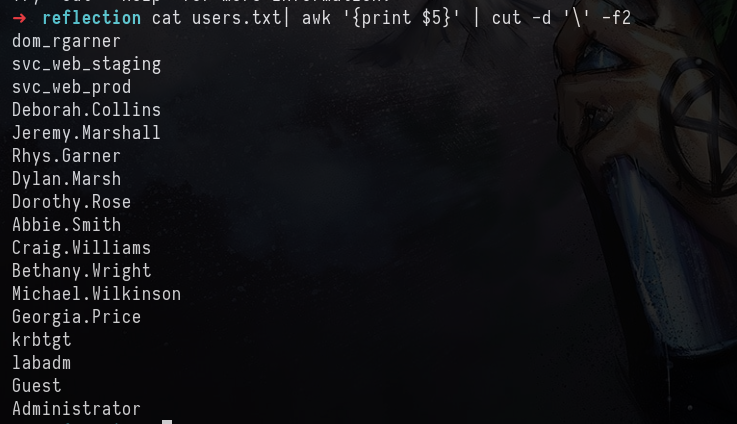Image resolution: width=737 pixels, height=424 pixels.
Task: Click on Dorothy.Rose username
Action: (x=71, y=202)
